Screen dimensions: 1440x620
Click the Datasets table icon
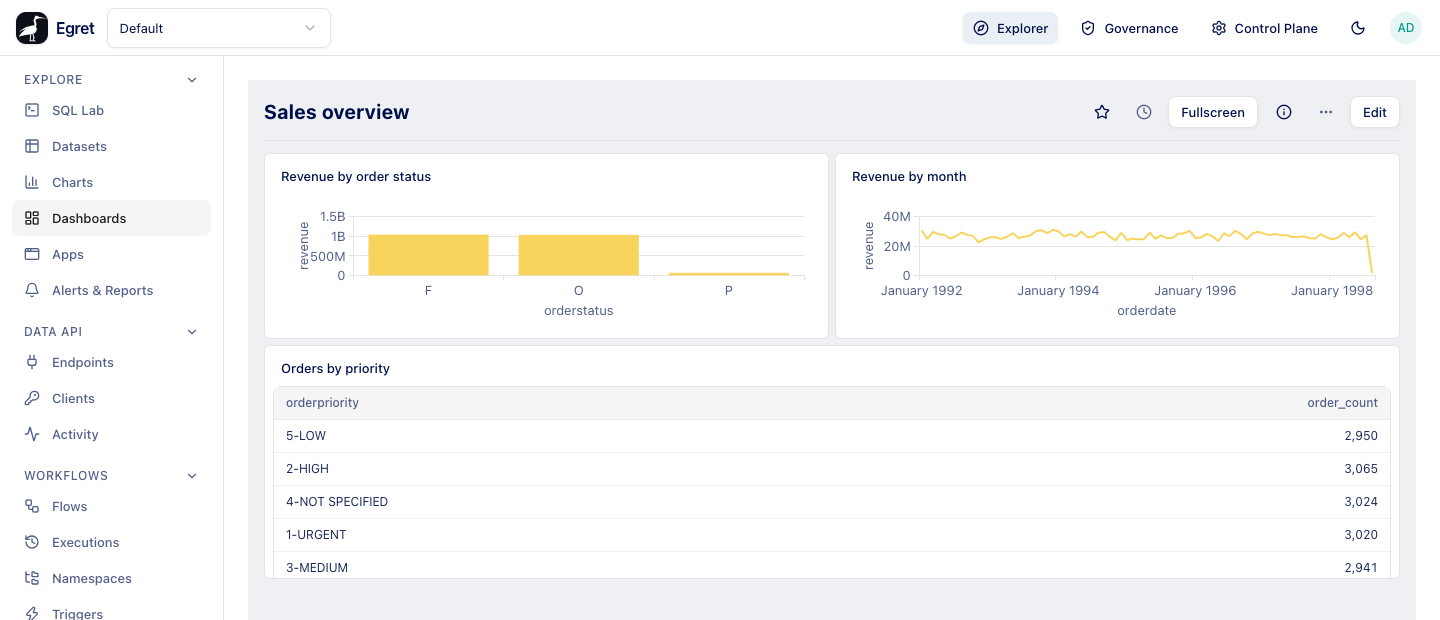point(32,146)
